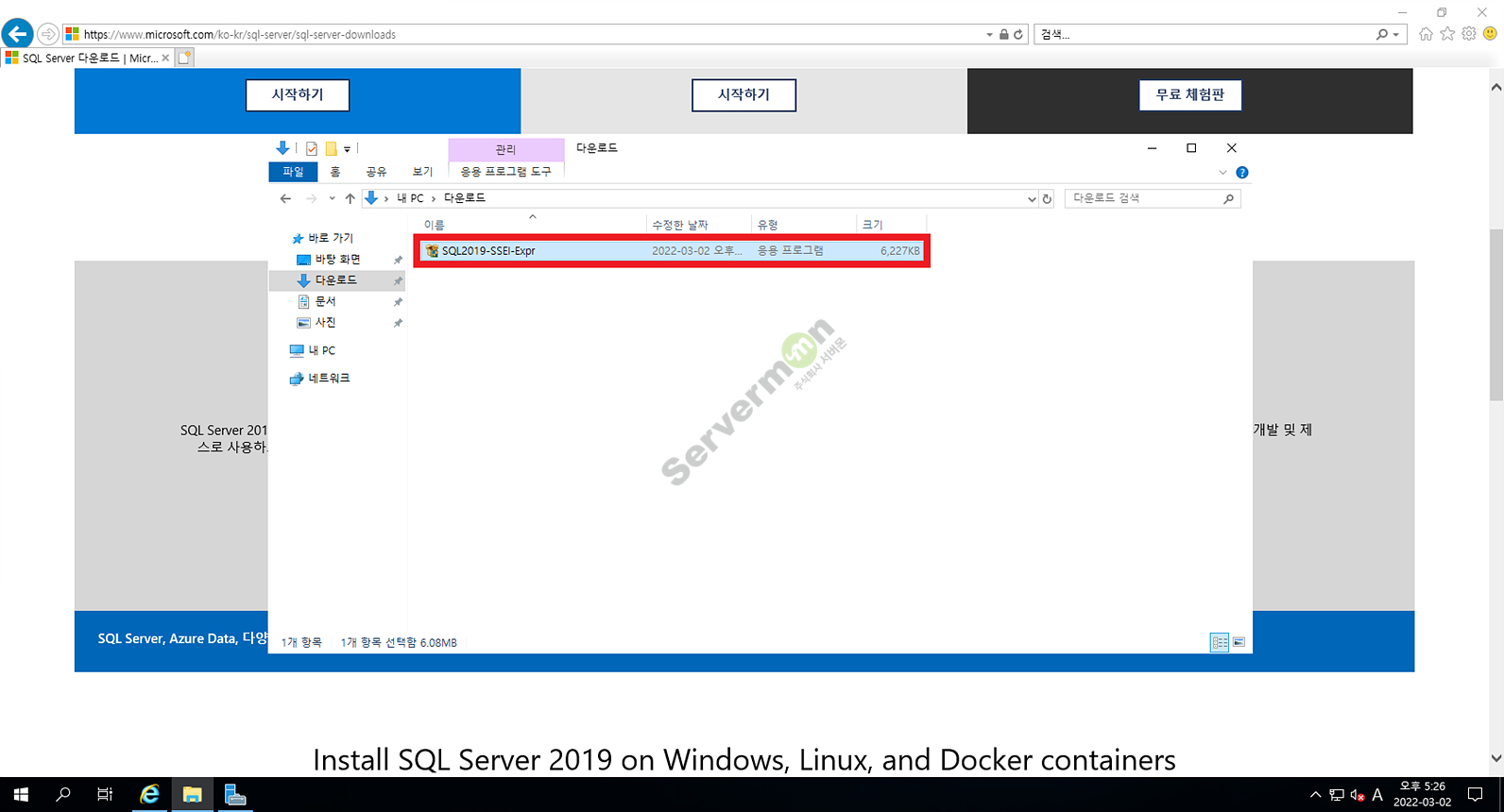The image size is (1504, 812).
Task: Click the blue banner 시작하기 button
Action: 298,94
